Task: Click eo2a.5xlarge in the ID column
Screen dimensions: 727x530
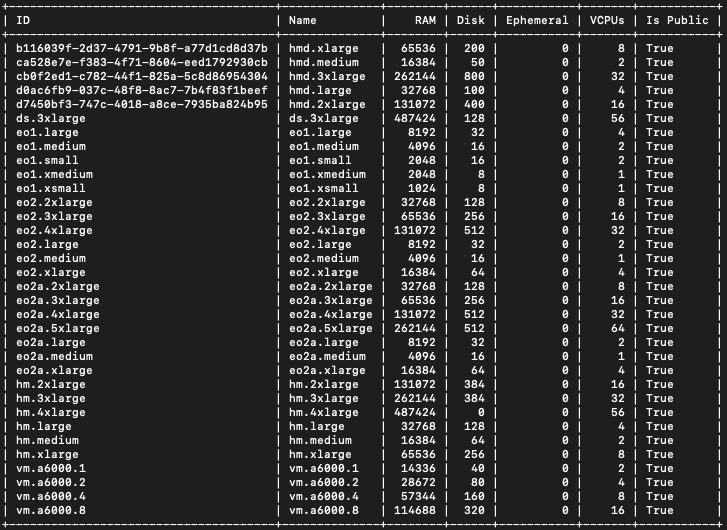Action: (60, 328)
